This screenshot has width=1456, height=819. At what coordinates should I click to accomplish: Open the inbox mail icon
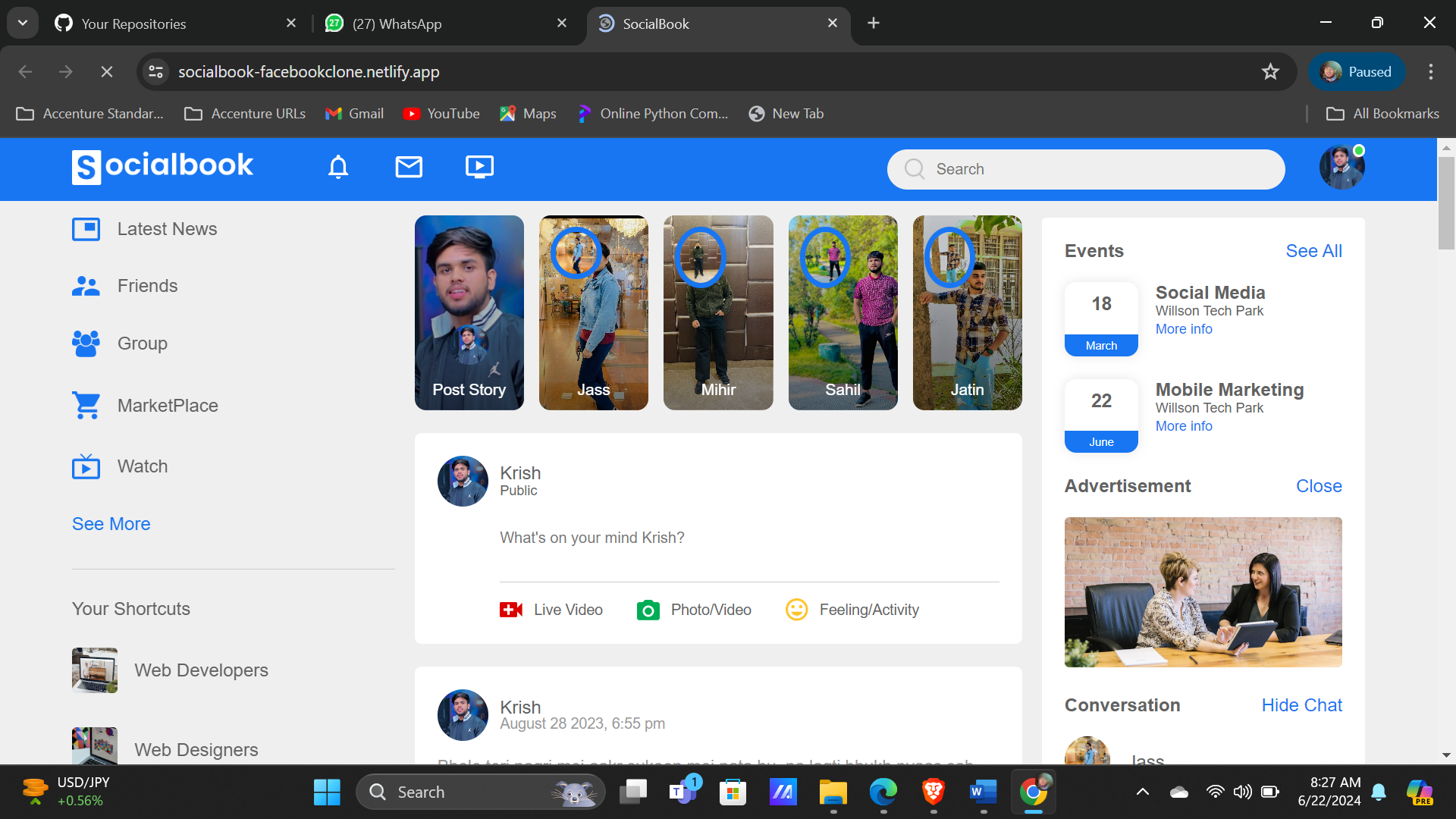409,167
